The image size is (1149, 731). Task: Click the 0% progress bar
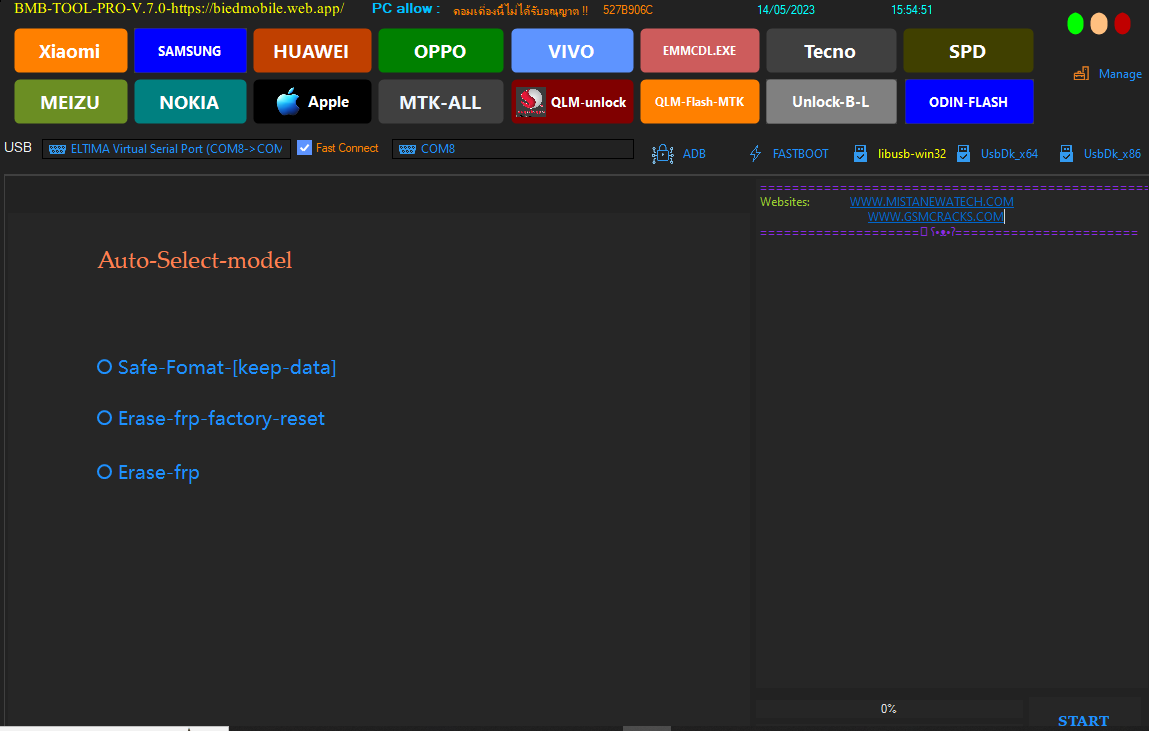[889, 708]
